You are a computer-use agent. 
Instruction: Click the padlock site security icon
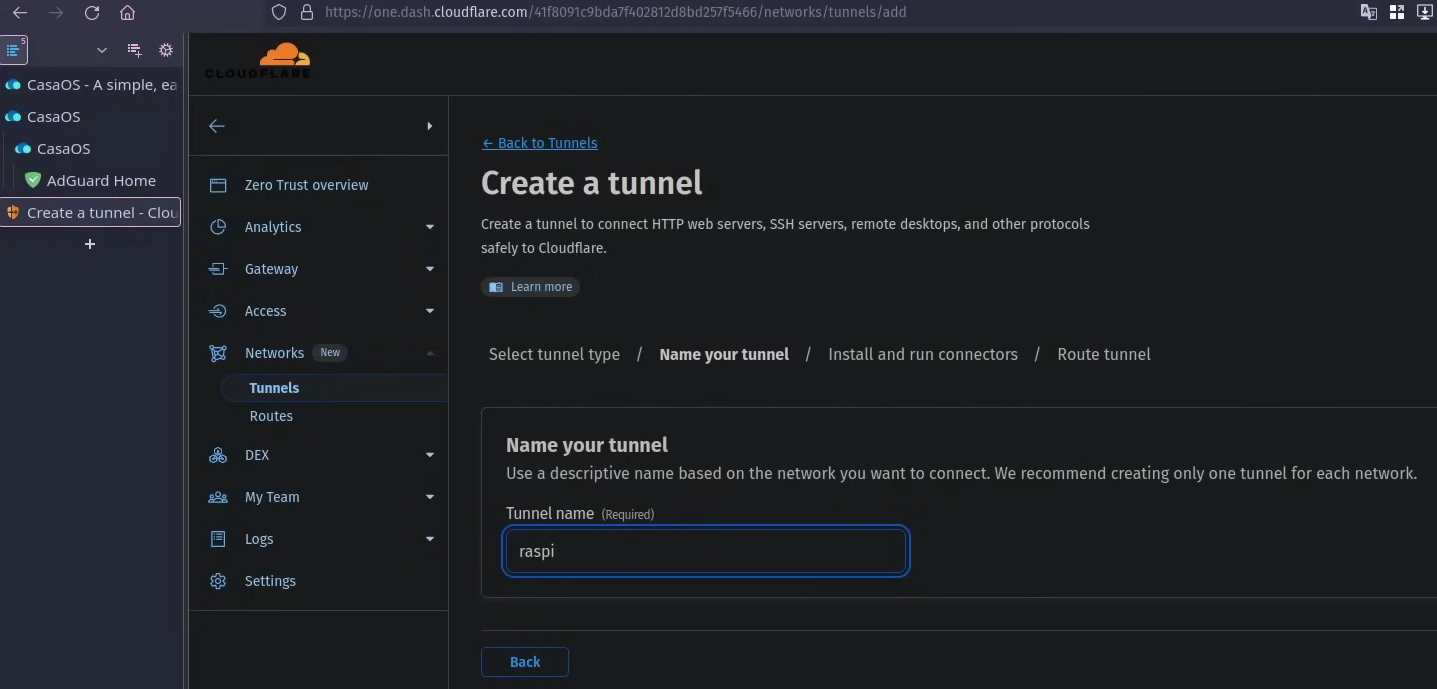click(307, 12)
